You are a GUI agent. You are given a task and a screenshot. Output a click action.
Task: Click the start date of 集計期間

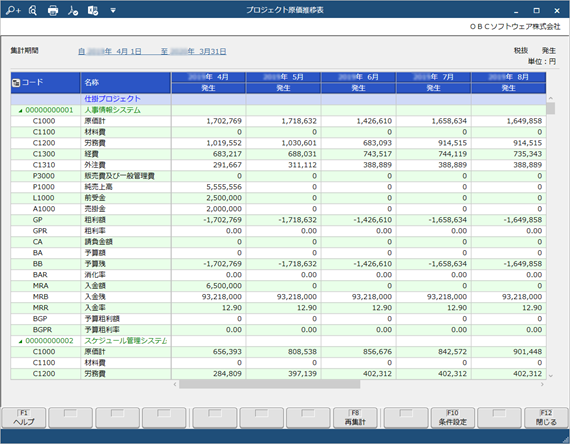(110, 52)
